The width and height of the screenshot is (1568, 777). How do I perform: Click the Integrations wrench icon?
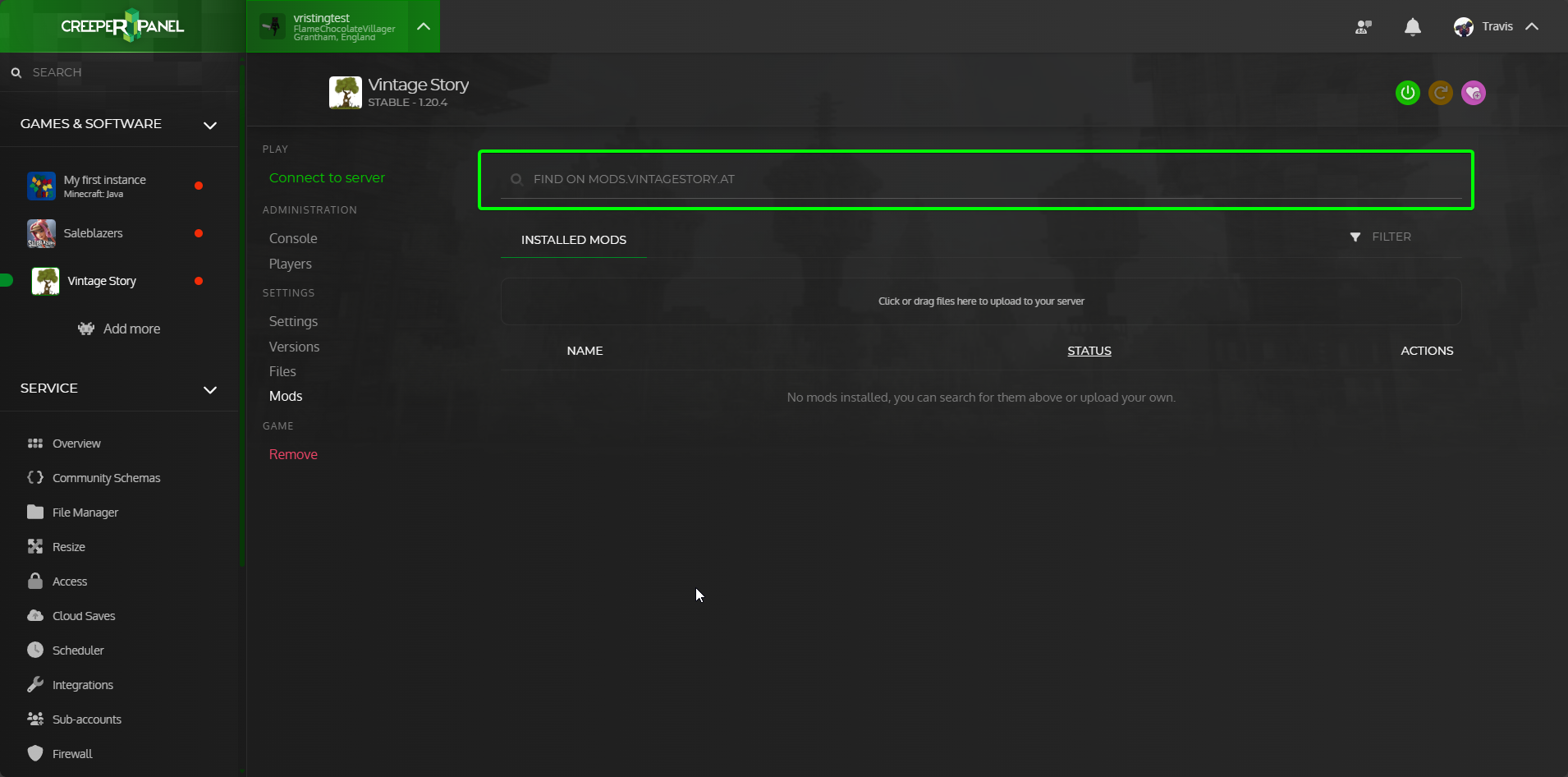click(x=35, y=684)
